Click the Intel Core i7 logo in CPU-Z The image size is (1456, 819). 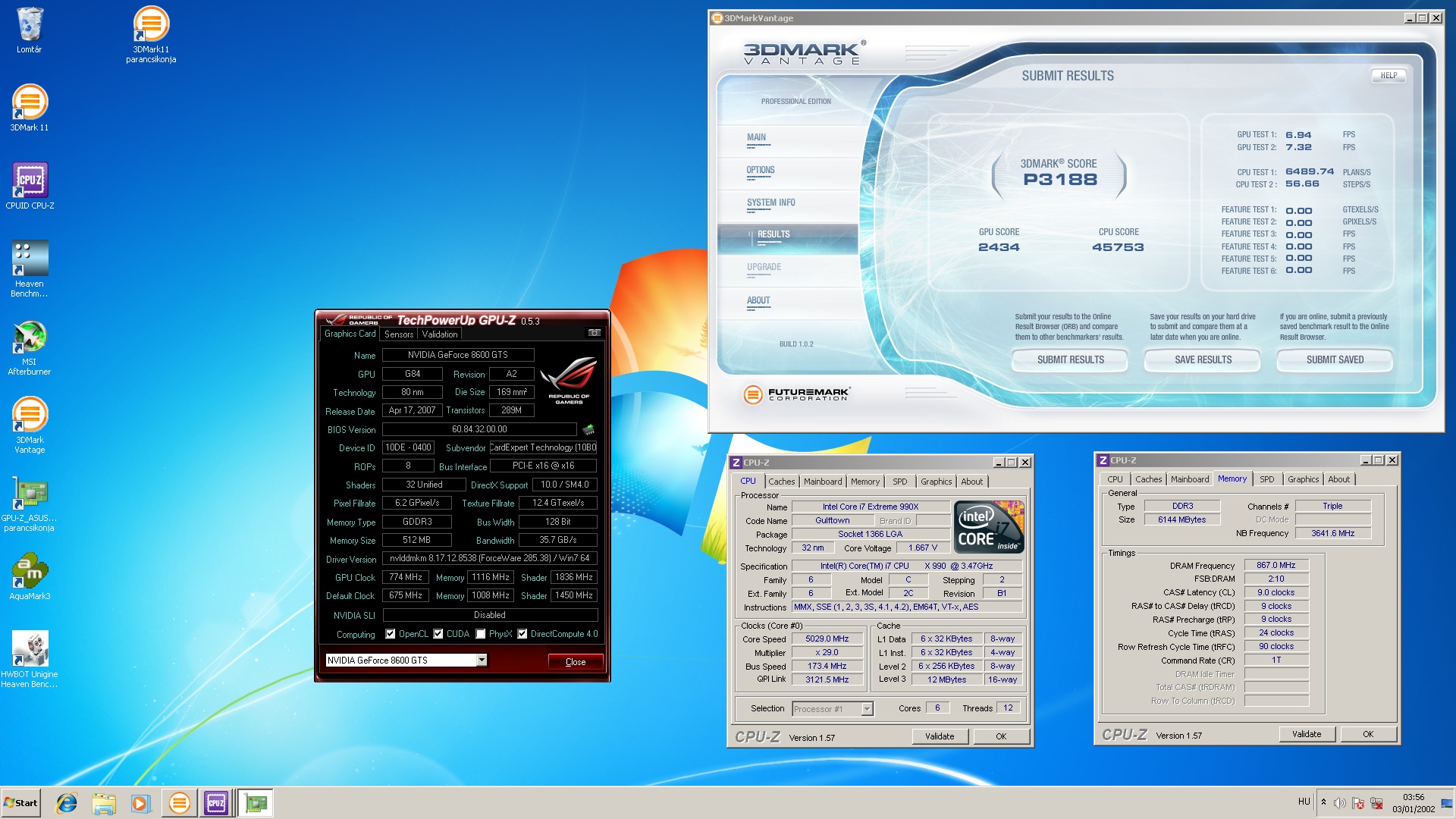pyautogui.click(x=989, y=526)
